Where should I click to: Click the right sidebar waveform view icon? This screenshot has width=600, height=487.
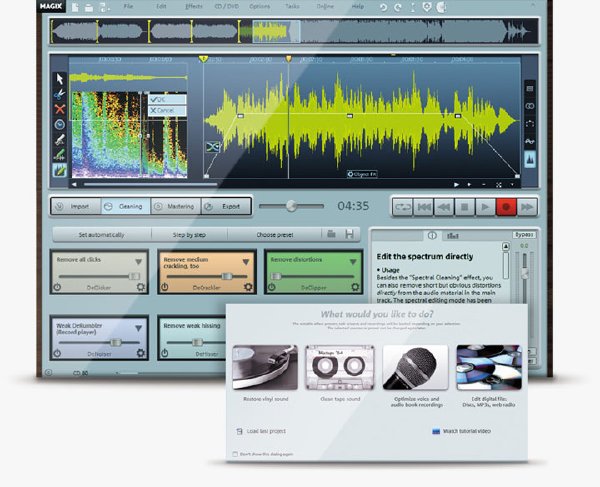click(530, 160)
